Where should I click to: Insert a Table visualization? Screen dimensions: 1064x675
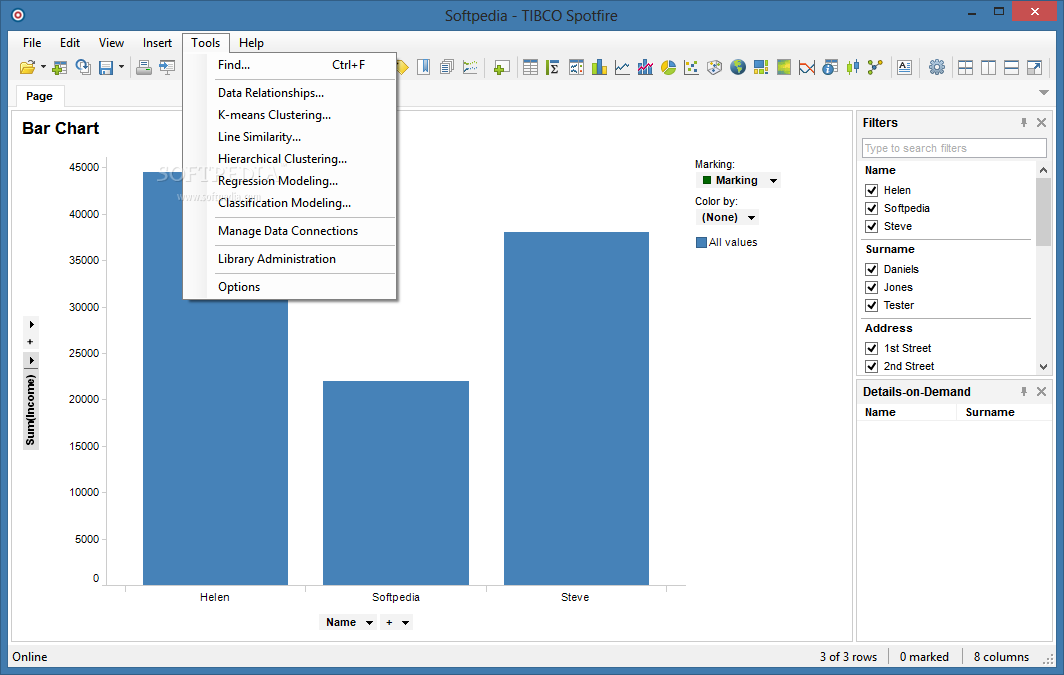coord(531,67)
